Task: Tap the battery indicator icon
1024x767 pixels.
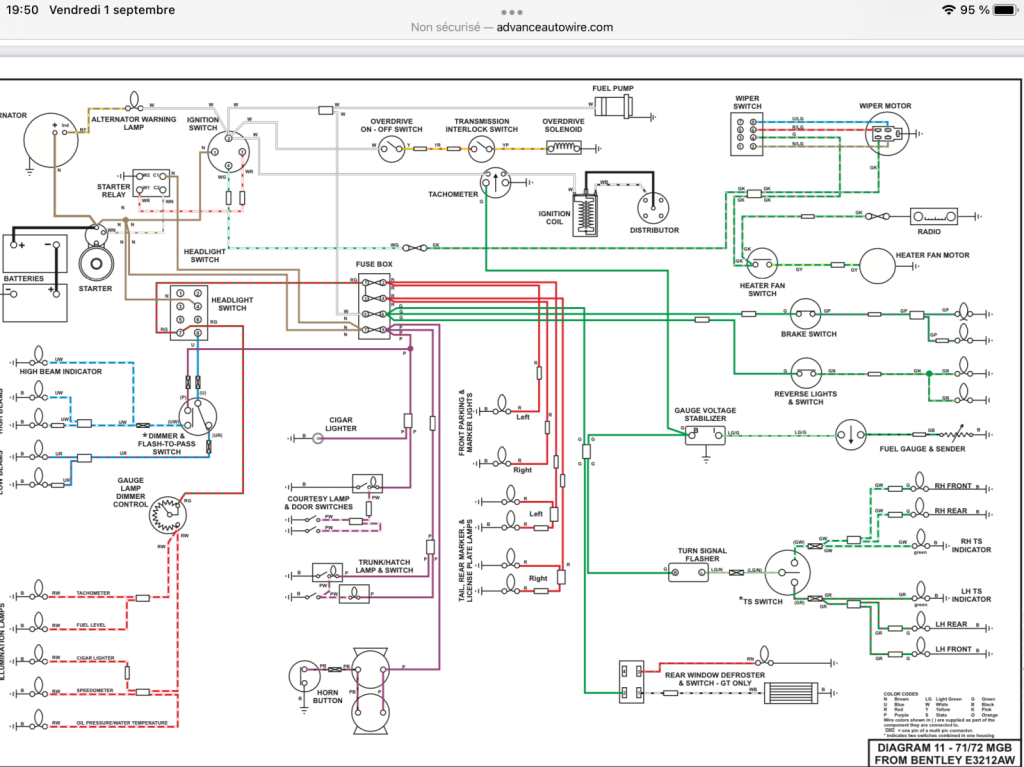Action: (x=1004, y=10)
